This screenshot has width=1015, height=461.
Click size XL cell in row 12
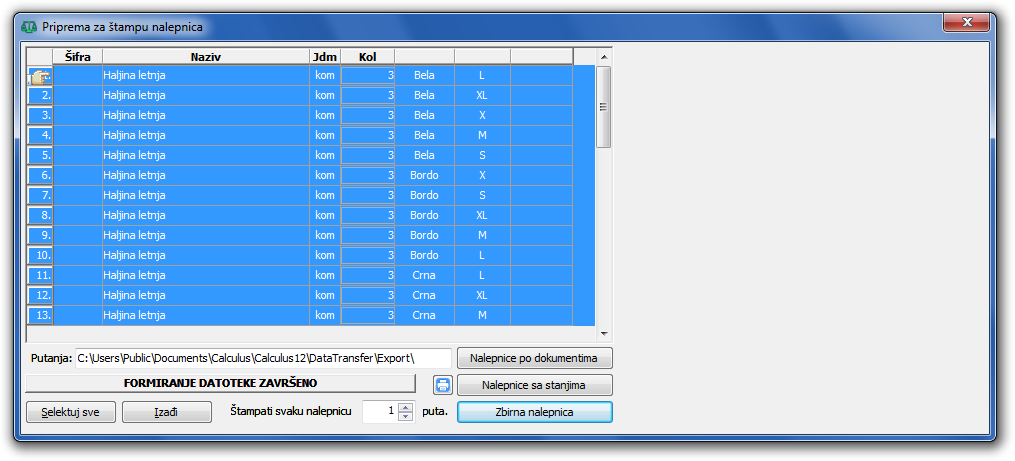point(482,296)
